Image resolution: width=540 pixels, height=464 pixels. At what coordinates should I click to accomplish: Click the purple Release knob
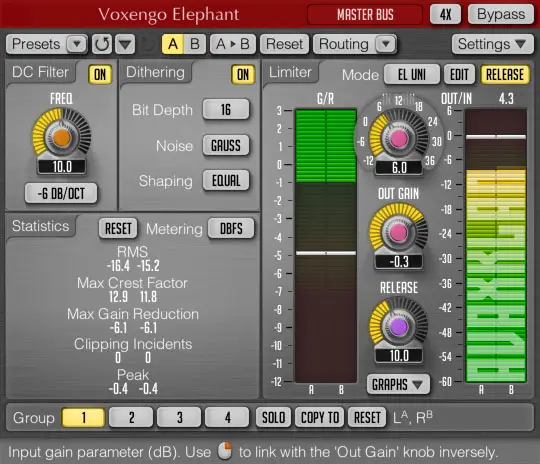coord(398,326)
